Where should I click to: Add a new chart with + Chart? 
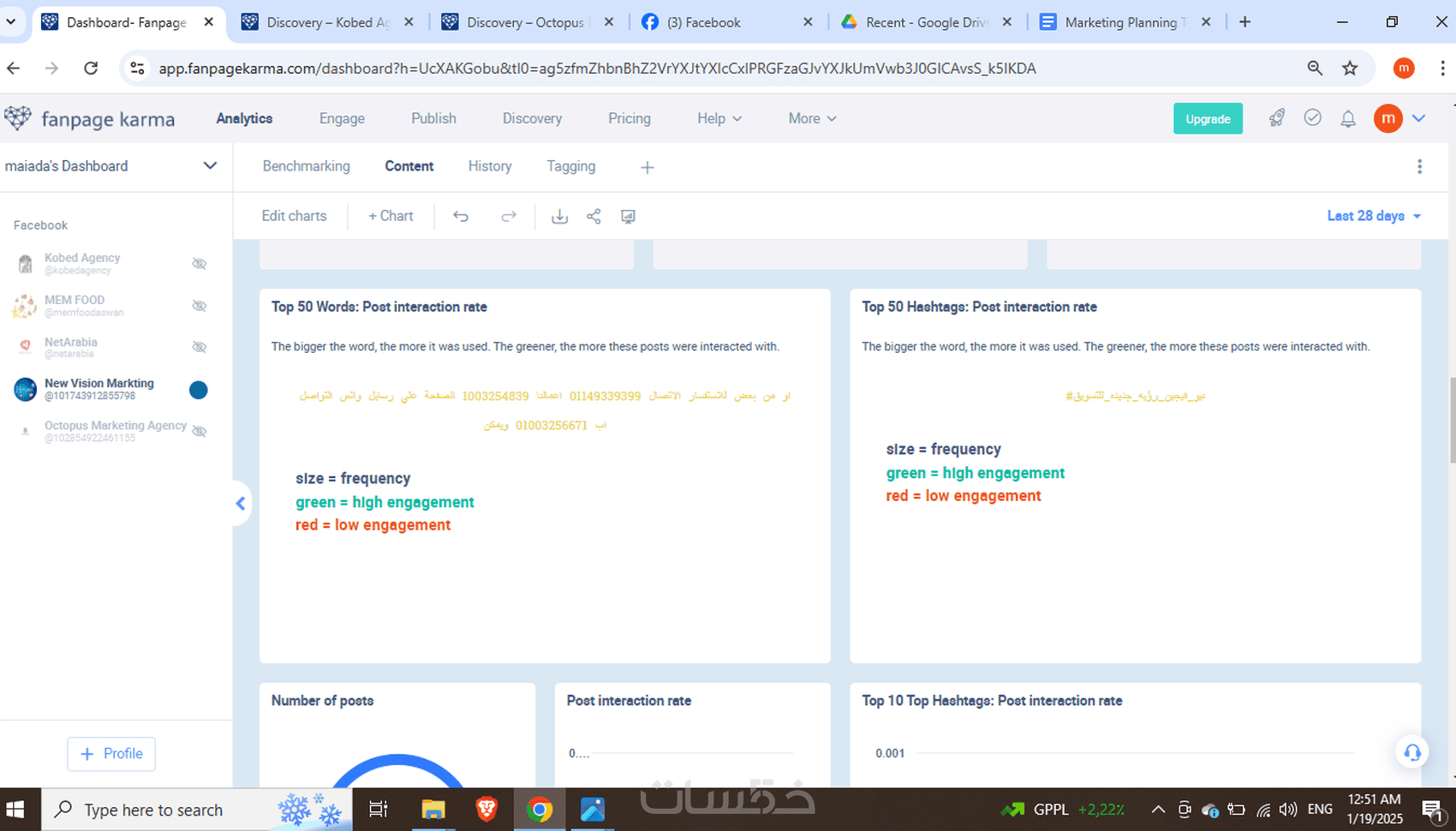(x=391, y=216)
